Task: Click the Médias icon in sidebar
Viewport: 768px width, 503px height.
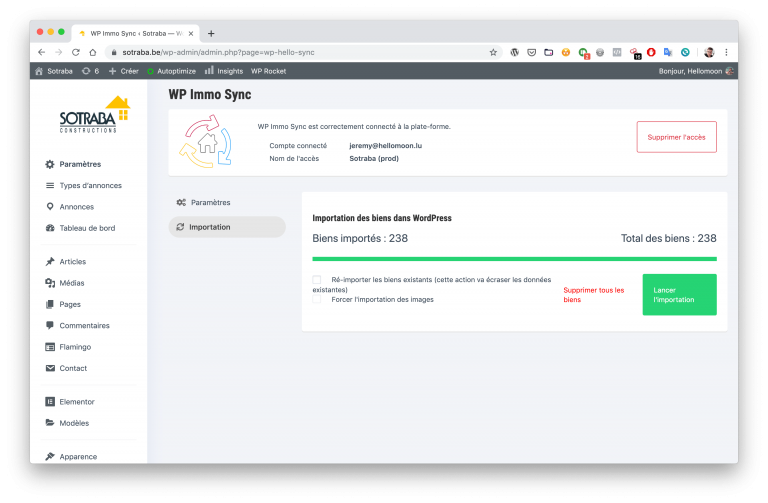Action: tap(50, 283)
